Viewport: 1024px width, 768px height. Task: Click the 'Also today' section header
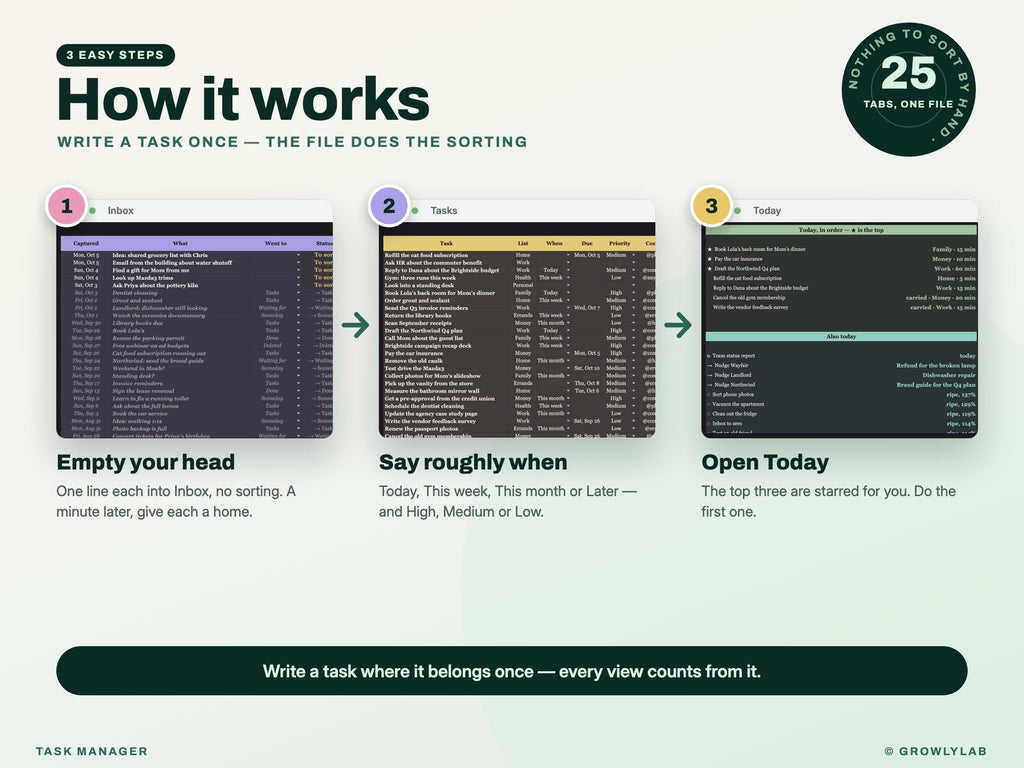coord(841,336)
